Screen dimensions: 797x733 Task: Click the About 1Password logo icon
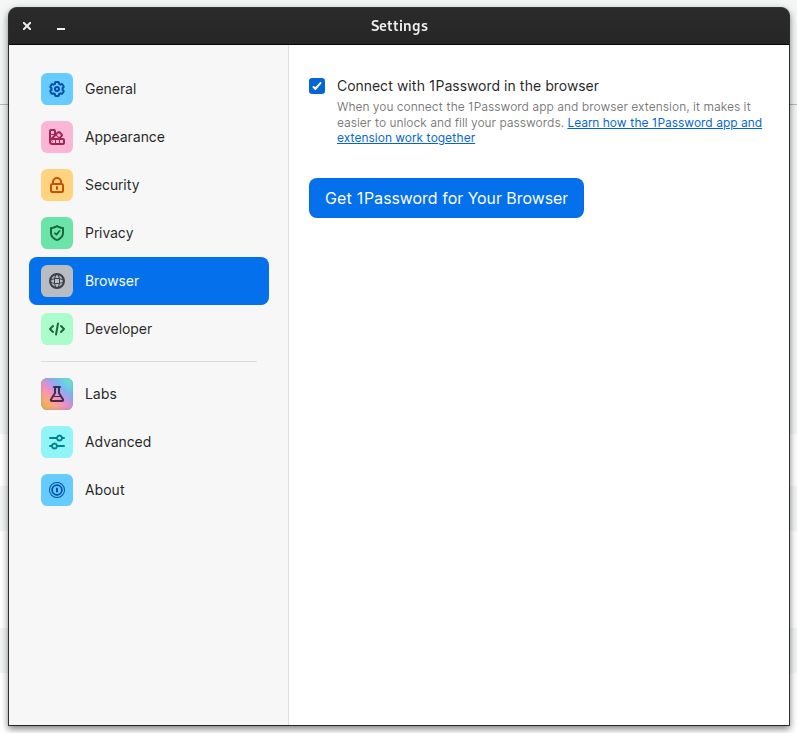pyautogui.click(x=57, y=490)
